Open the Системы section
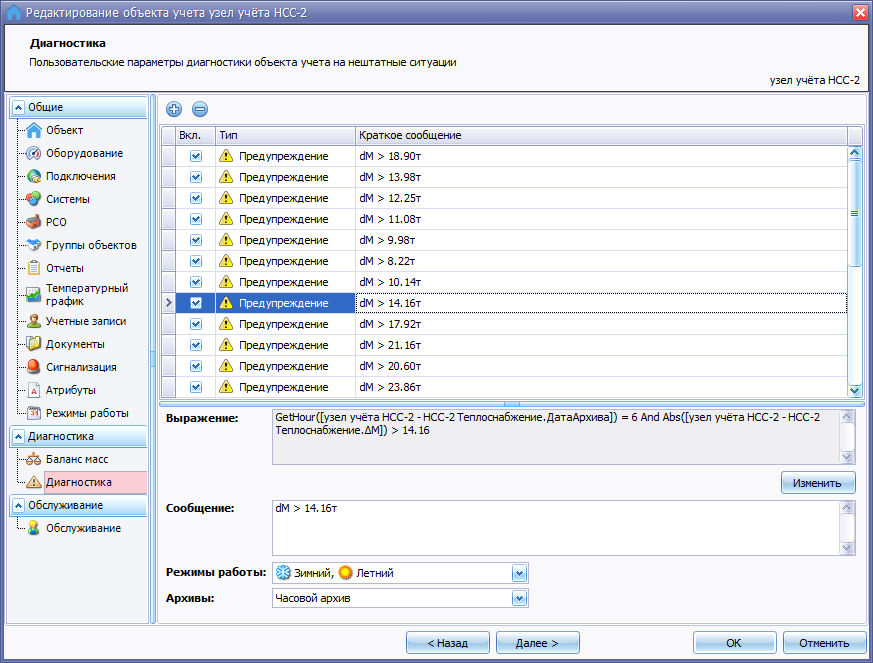 point(67,199)
